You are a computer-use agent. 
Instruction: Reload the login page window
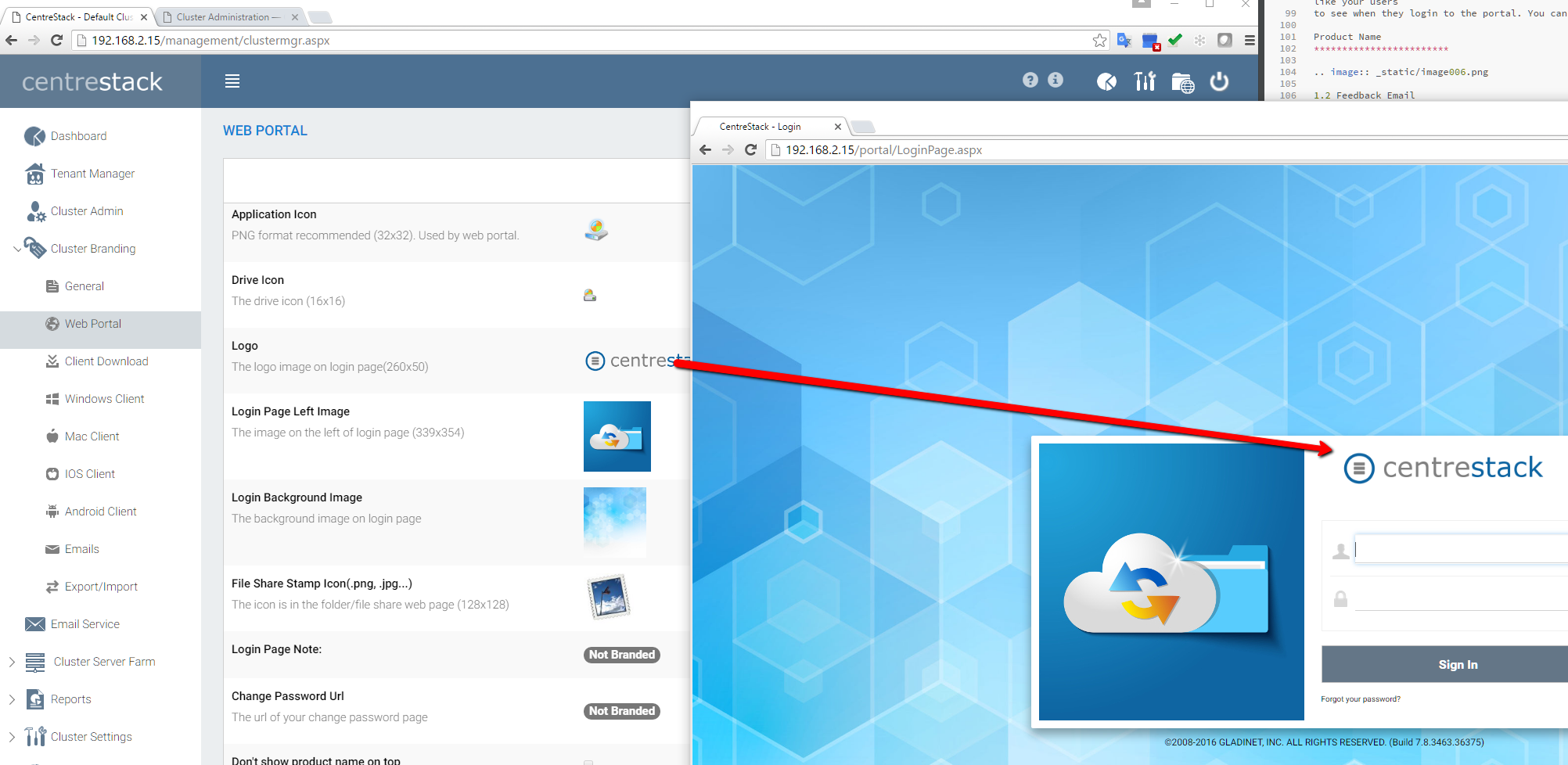tap(750, 150)
